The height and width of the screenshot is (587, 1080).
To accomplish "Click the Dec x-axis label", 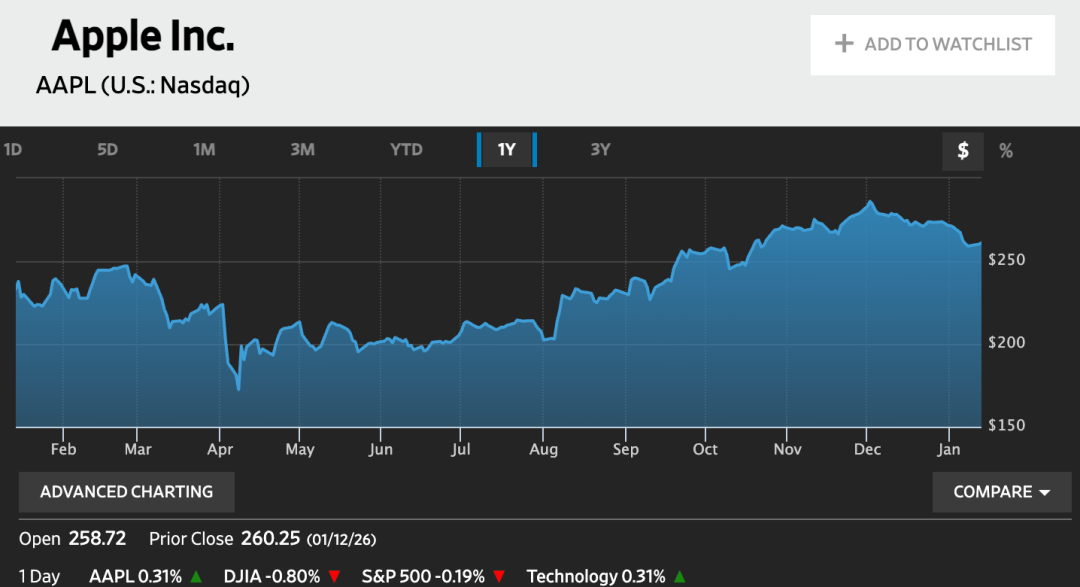I will (867, 449).
